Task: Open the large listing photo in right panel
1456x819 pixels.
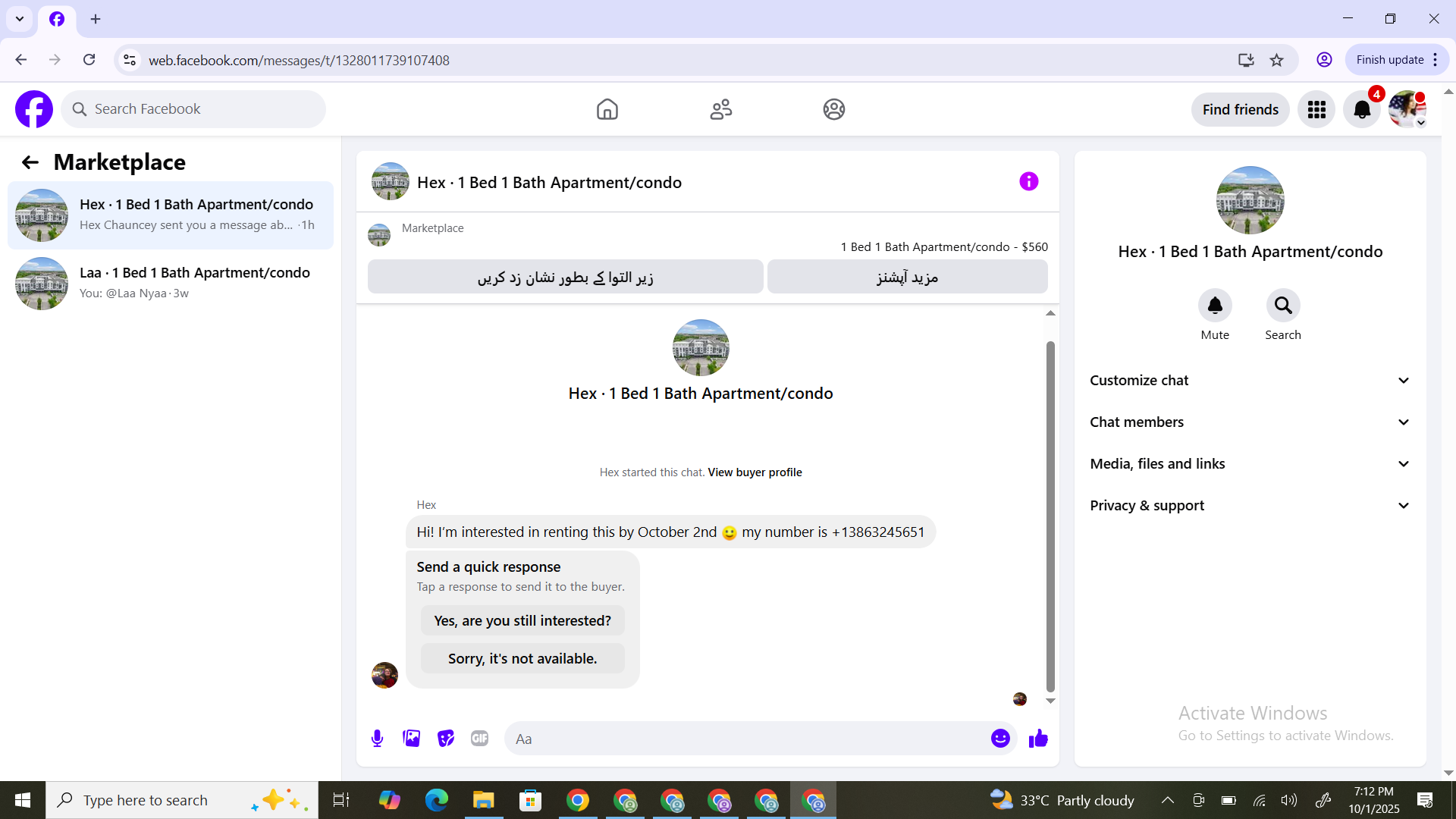Action: 1250,200
